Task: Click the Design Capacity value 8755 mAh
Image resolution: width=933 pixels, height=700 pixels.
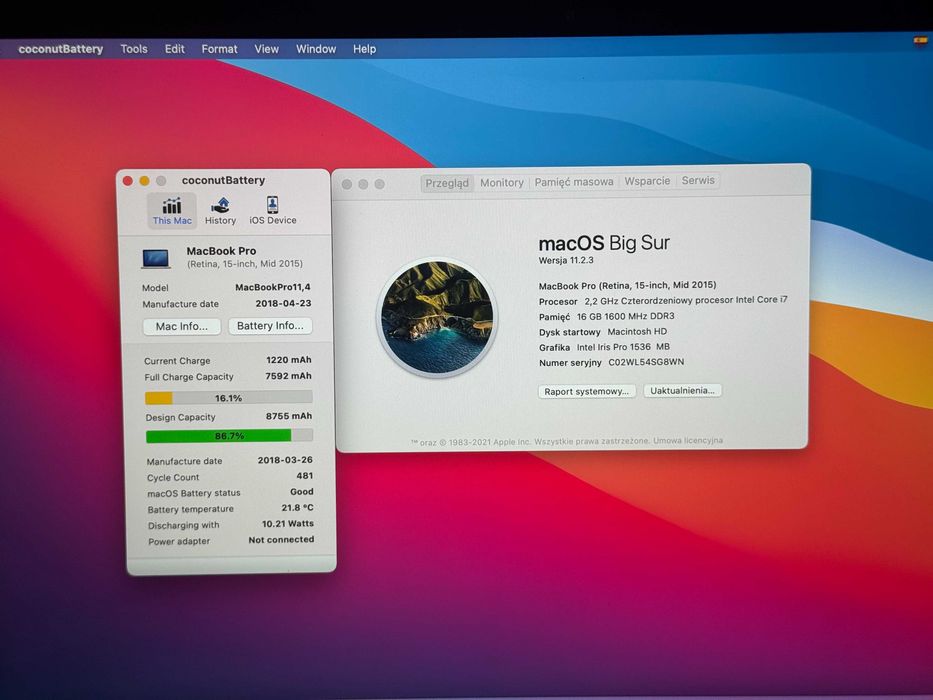Action: coord(289,416)
